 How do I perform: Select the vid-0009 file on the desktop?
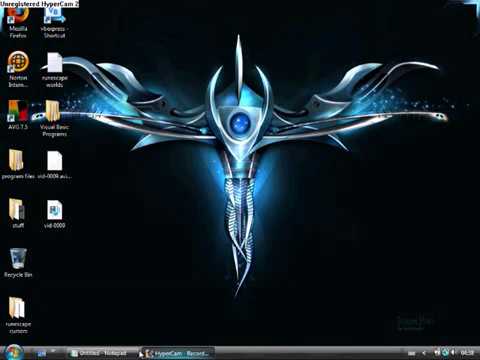tap(54, 164)
